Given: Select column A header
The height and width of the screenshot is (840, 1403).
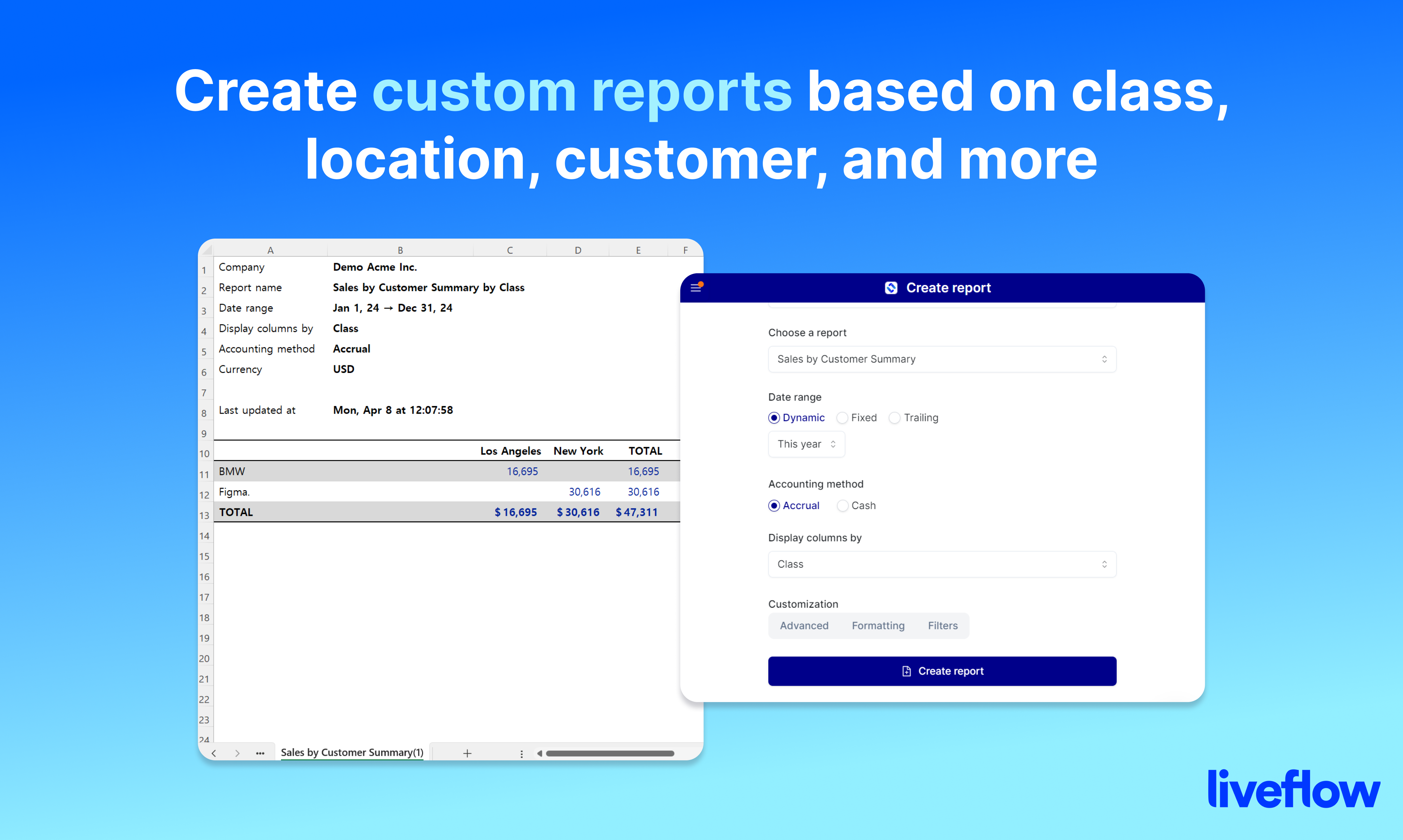Looking at the screenshot, I should [x=270, y=249].
